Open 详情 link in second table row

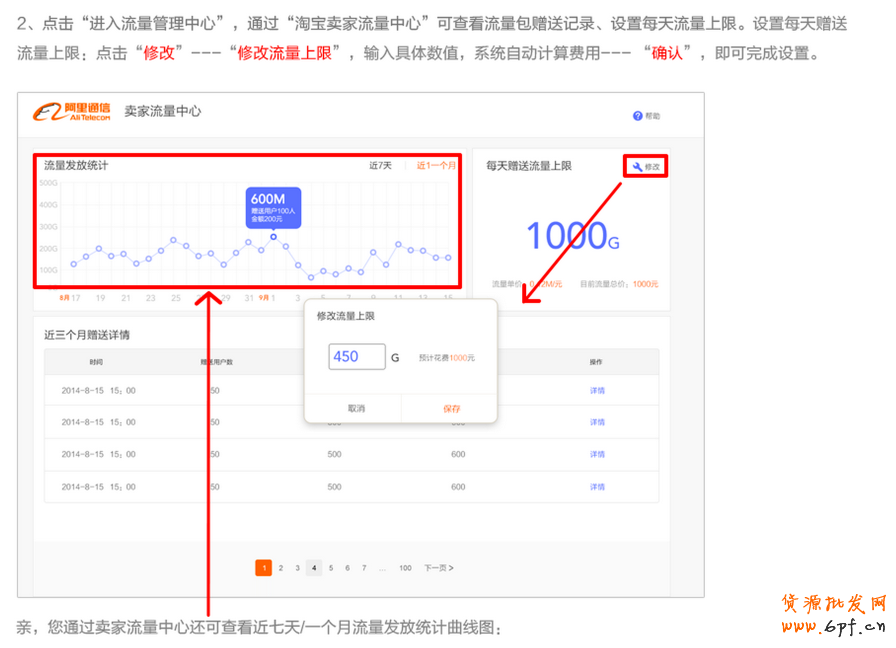click(x=597, y=423)
